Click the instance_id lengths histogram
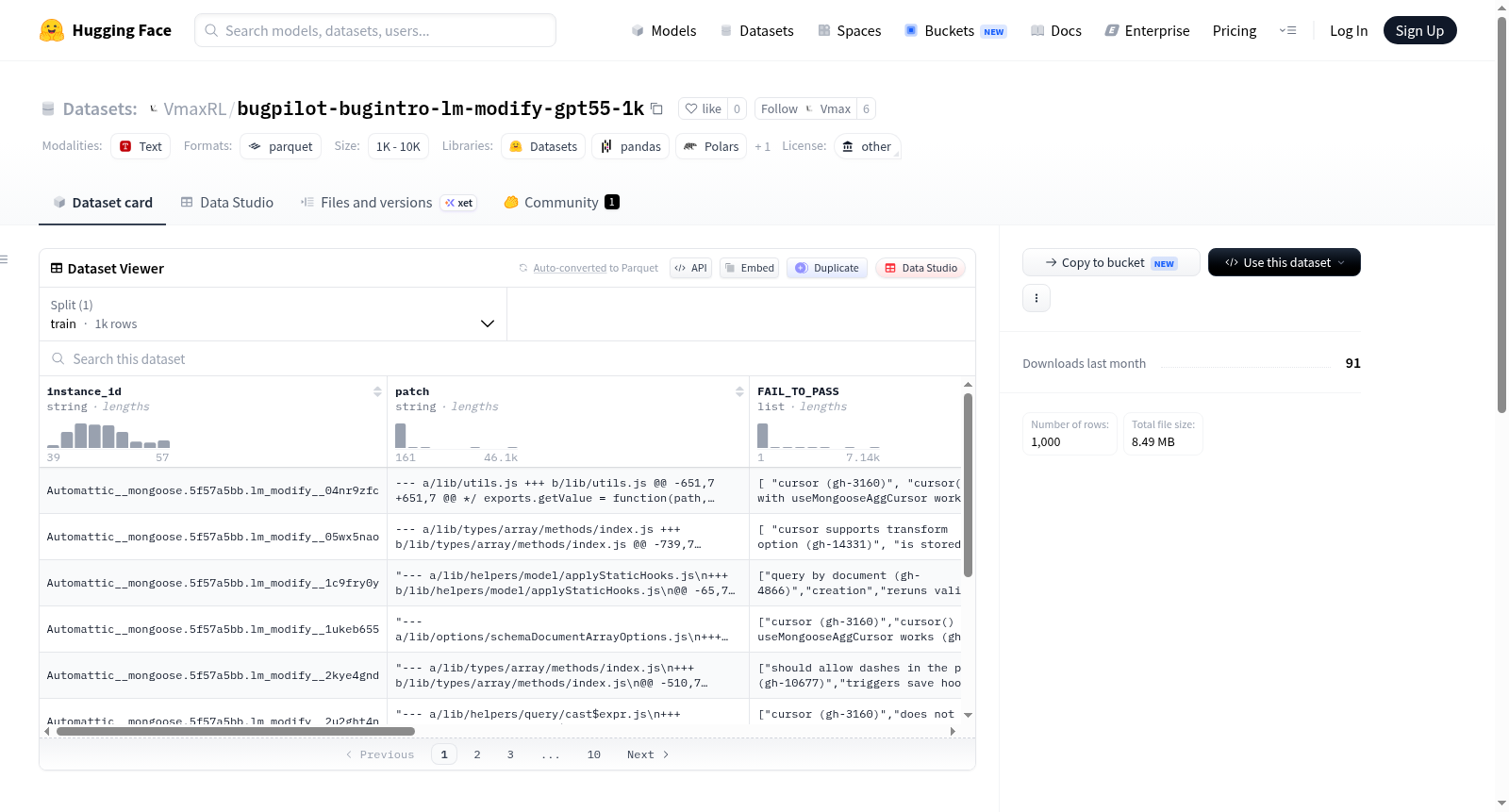The height and width of the screenshot is (812, 1509). (x=108, y=435)
